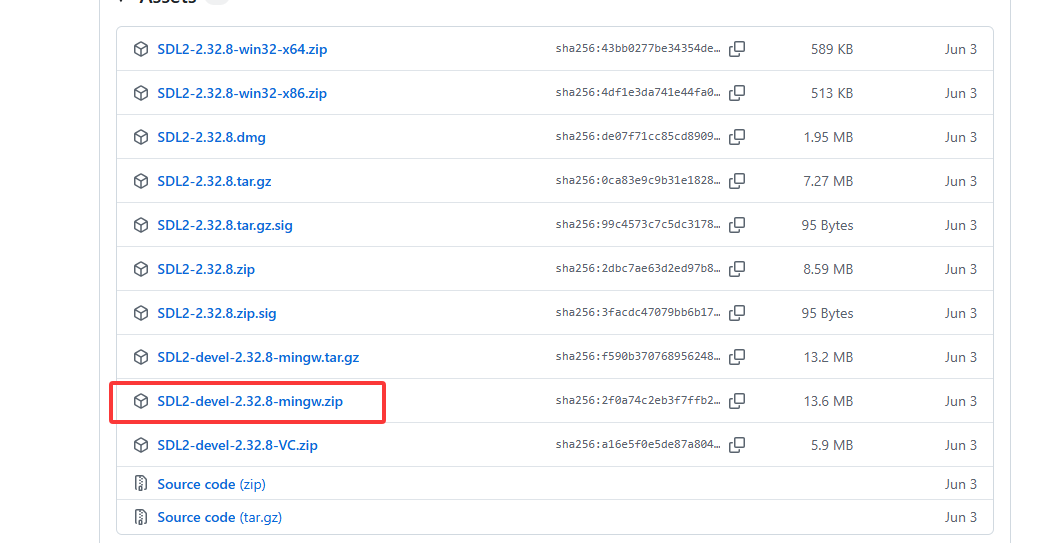This screenshot has width=1051, height=543.
Task: Open the SDL2-2.32.8-win32-x86.zip link
Action: click(242, 93)
